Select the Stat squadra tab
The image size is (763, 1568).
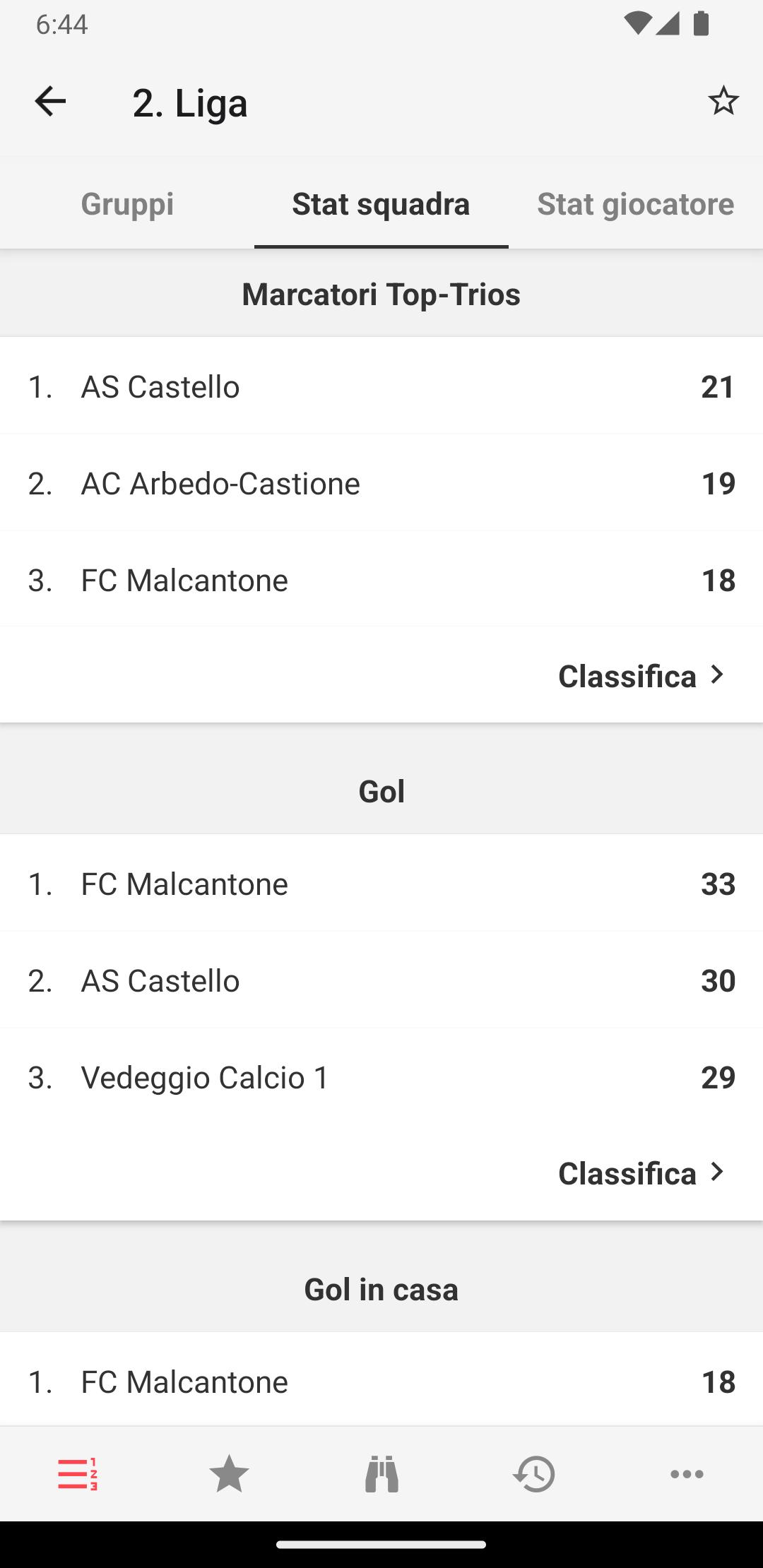pos(381,203)
